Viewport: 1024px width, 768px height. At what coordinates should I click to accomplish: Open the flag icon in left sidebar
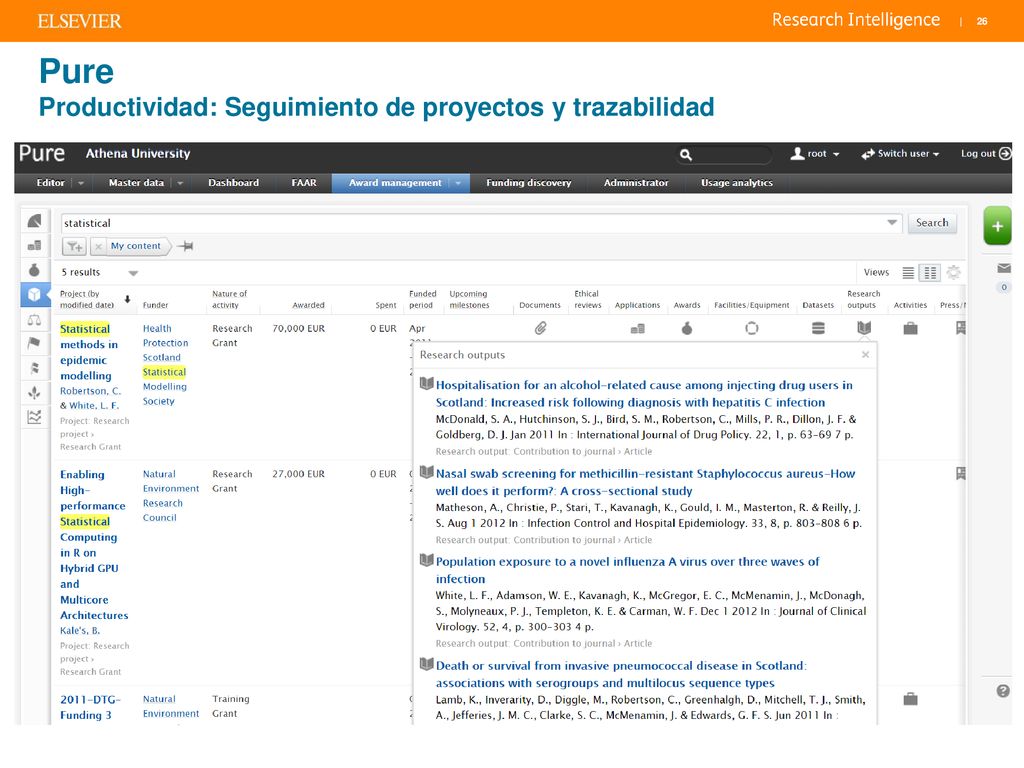35,343
